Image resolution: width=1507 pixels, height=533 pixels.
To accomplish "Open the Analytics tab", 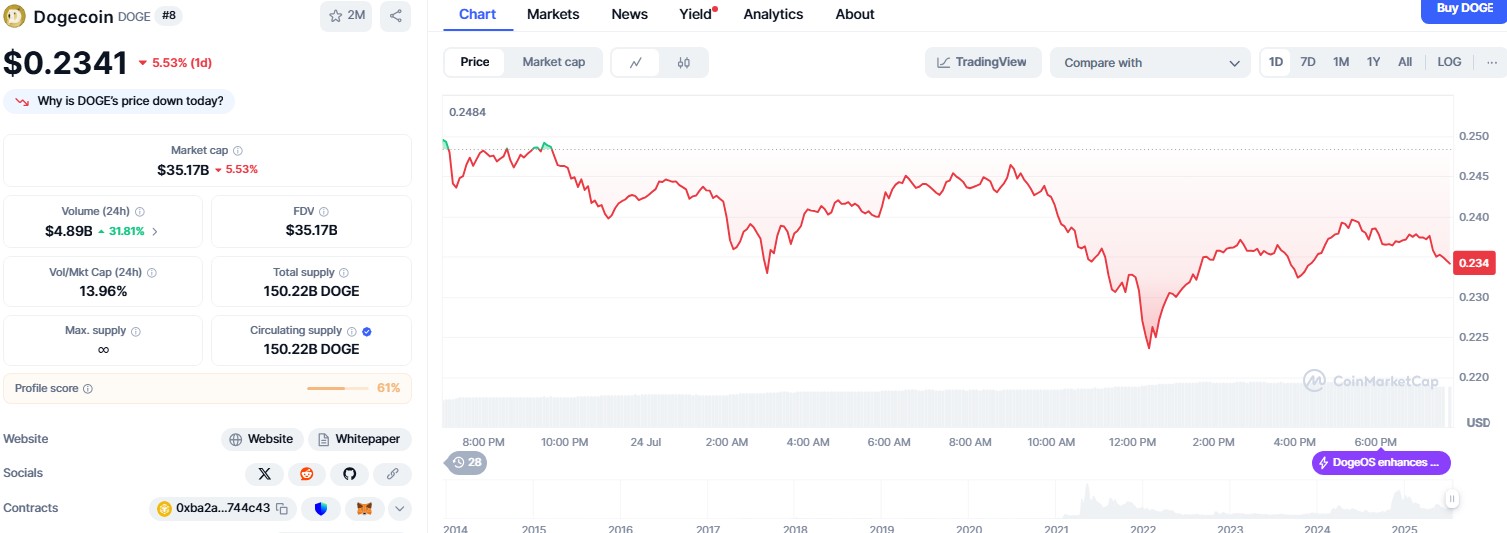I will [x=773, y=14].
